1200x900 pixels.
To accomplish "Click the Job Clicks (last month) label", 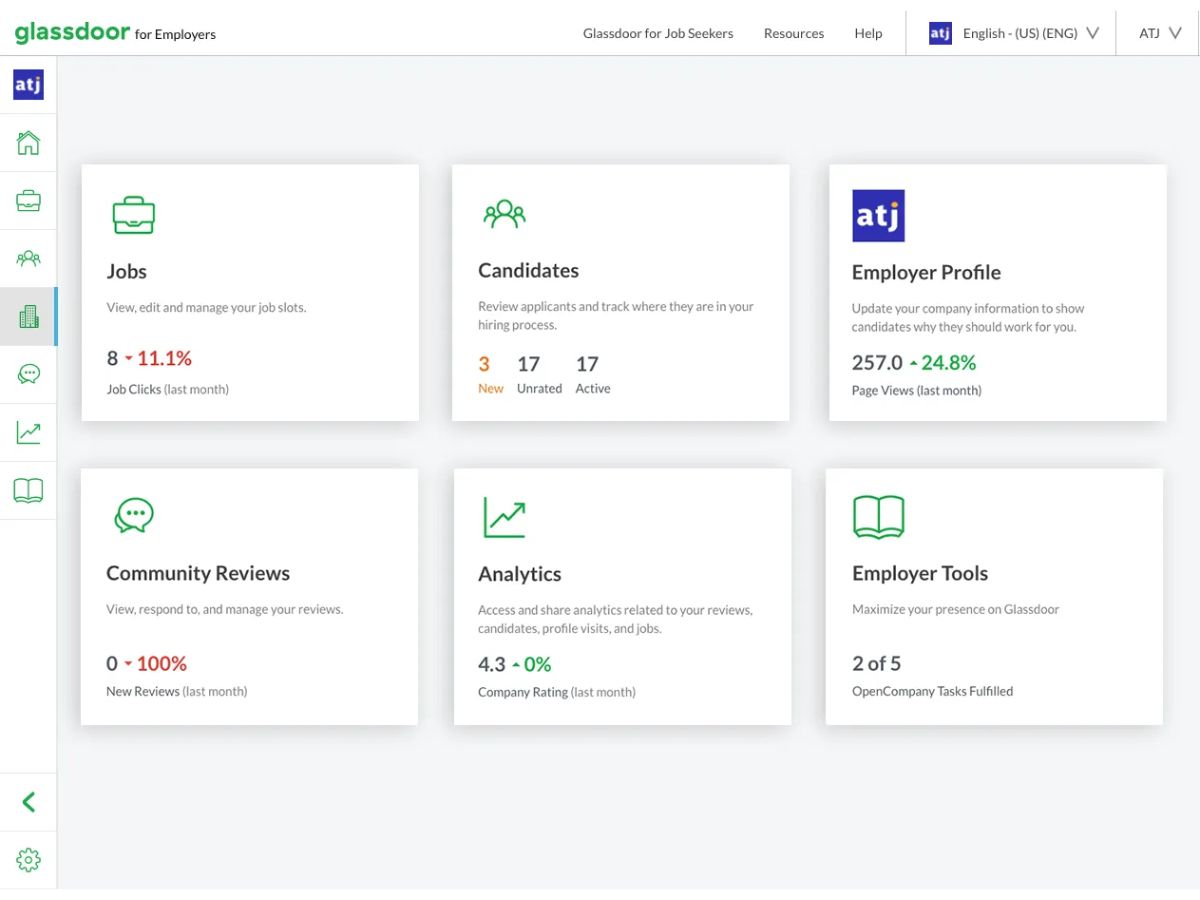I will click(x=168, y=389).
